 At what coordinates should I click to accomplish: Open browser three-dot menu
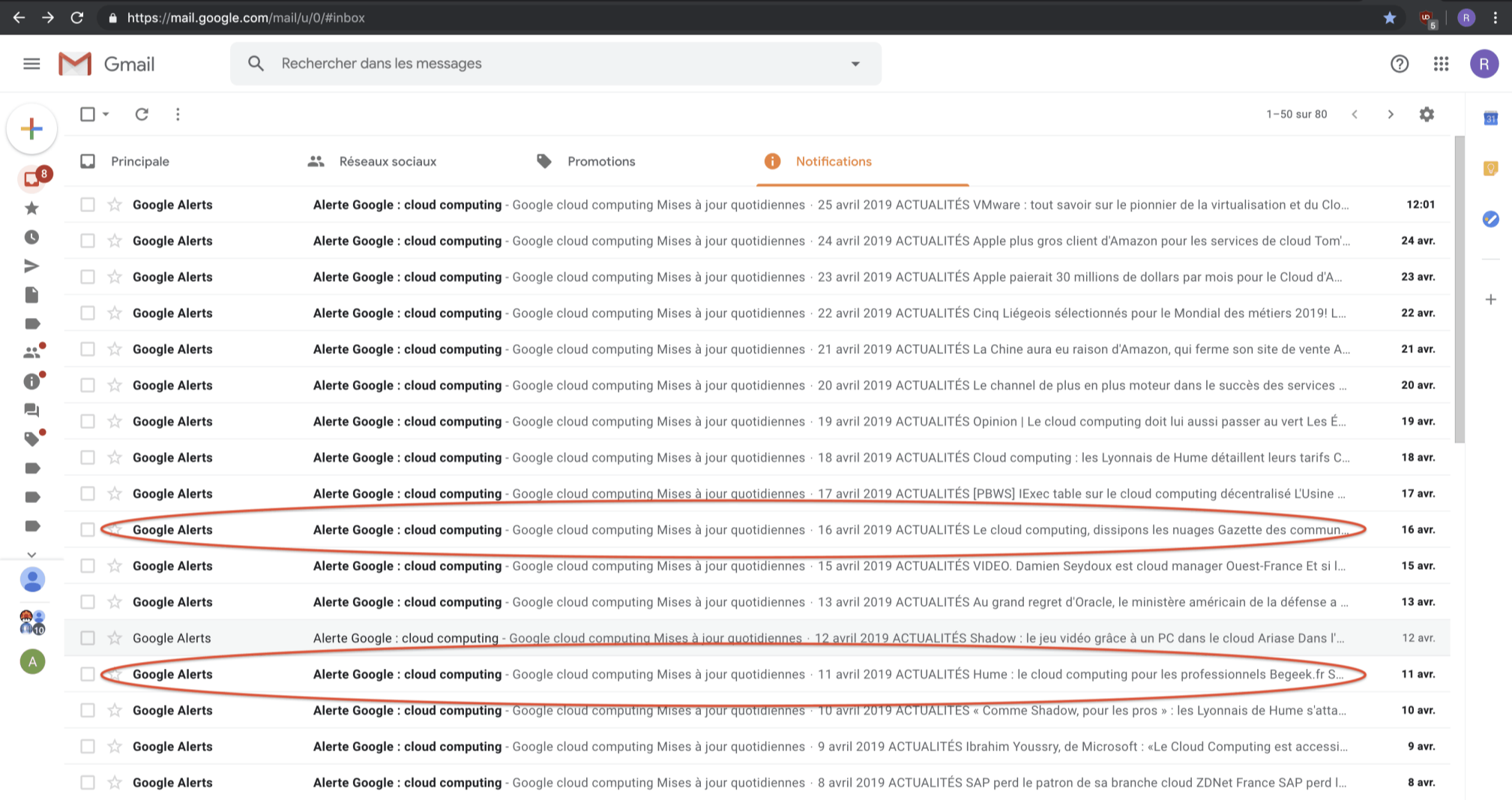click(x=1496, y=17)
